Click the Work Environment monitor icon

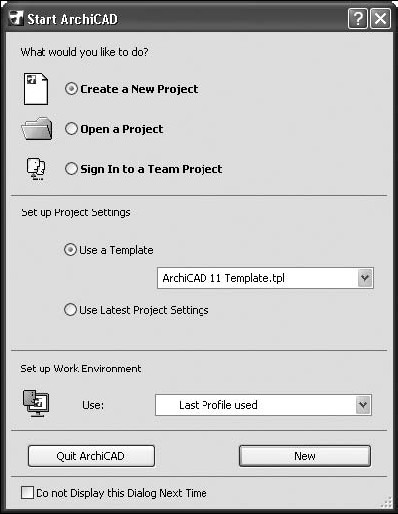click(x=36, y=404)
